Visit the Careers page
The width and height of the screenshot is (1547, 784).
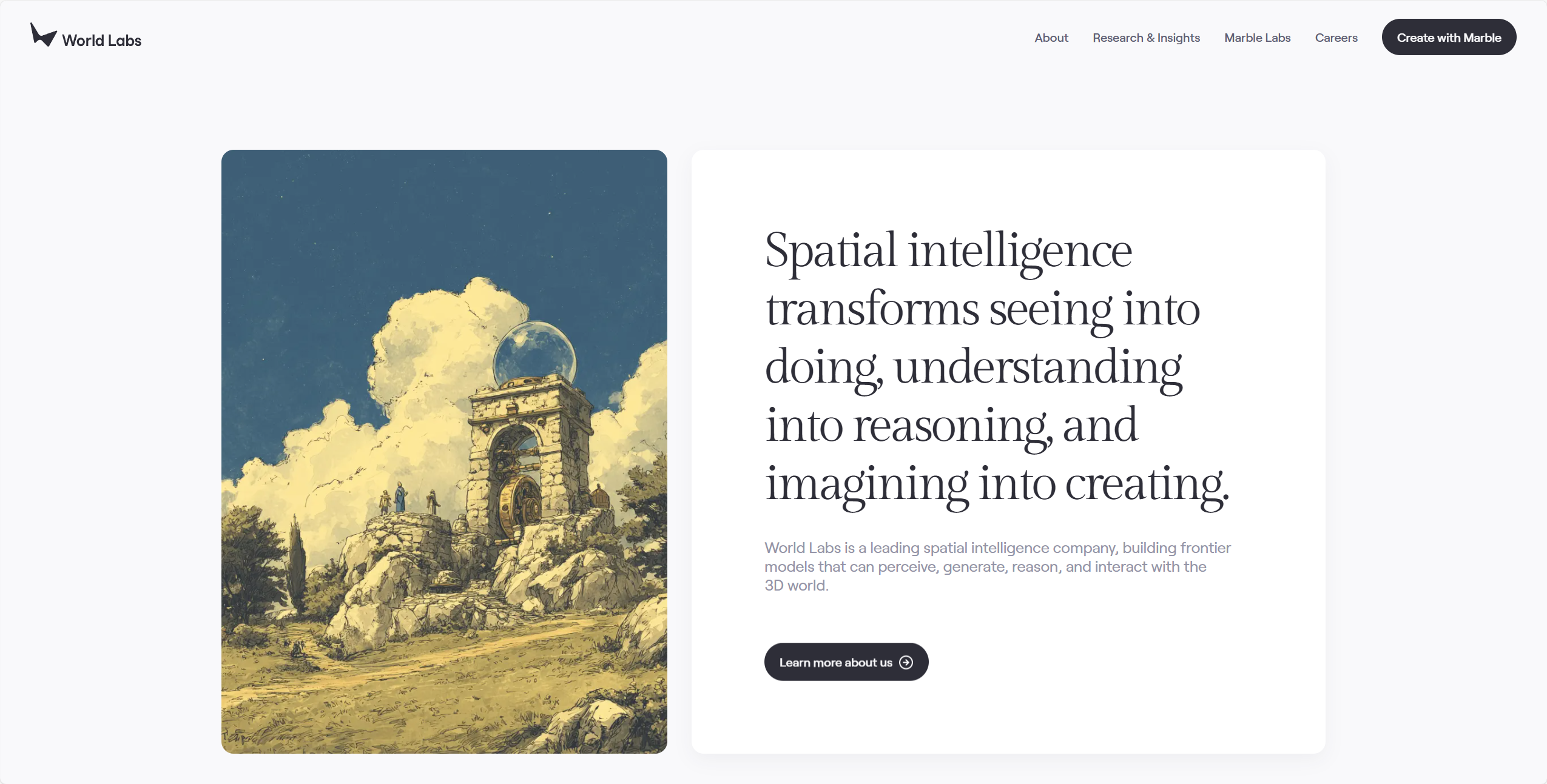(x=1336, y=38)
